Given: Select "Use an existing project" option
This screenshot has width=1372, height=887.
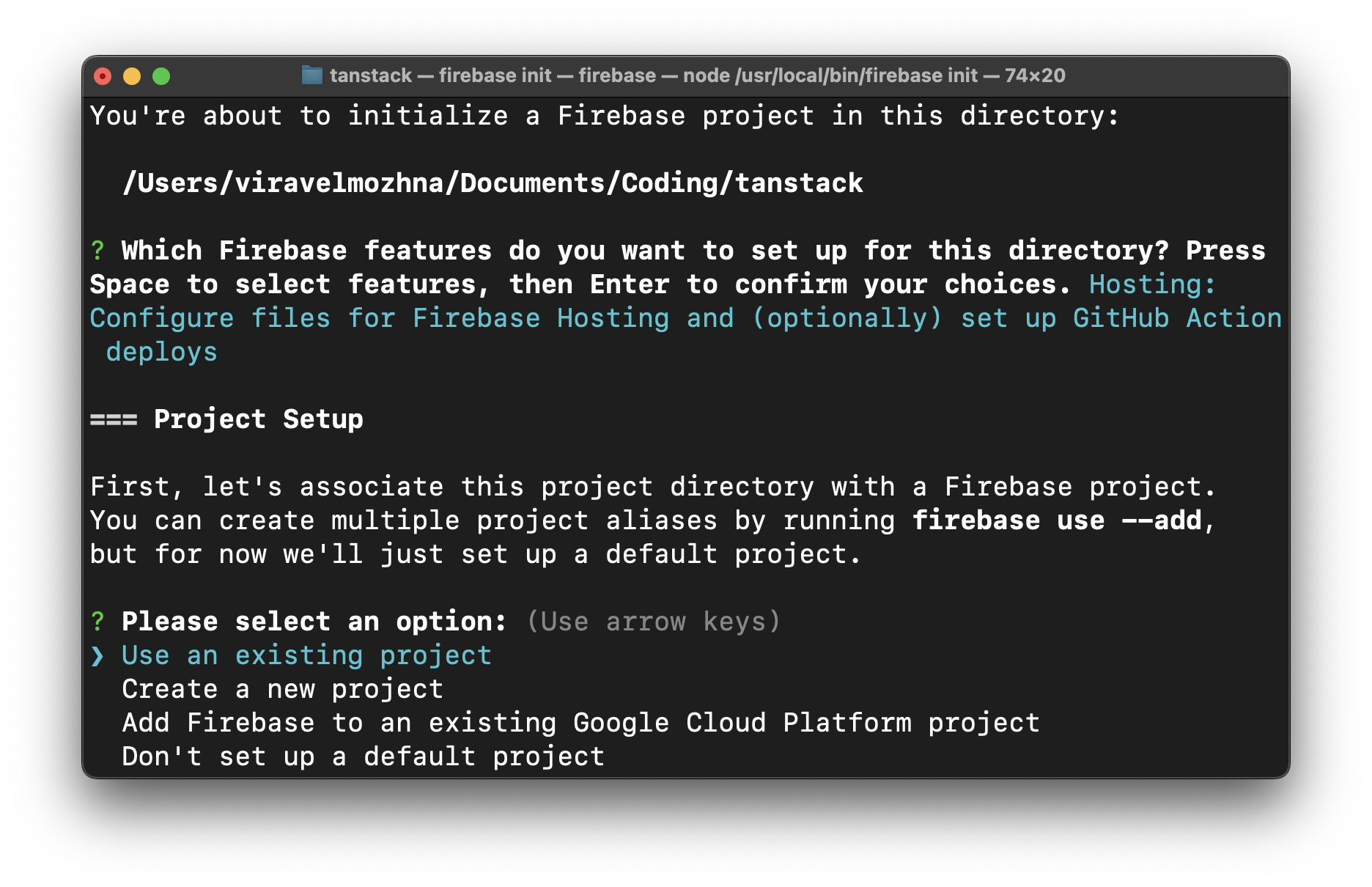Looking at the screenshot, I should [306, 655].
